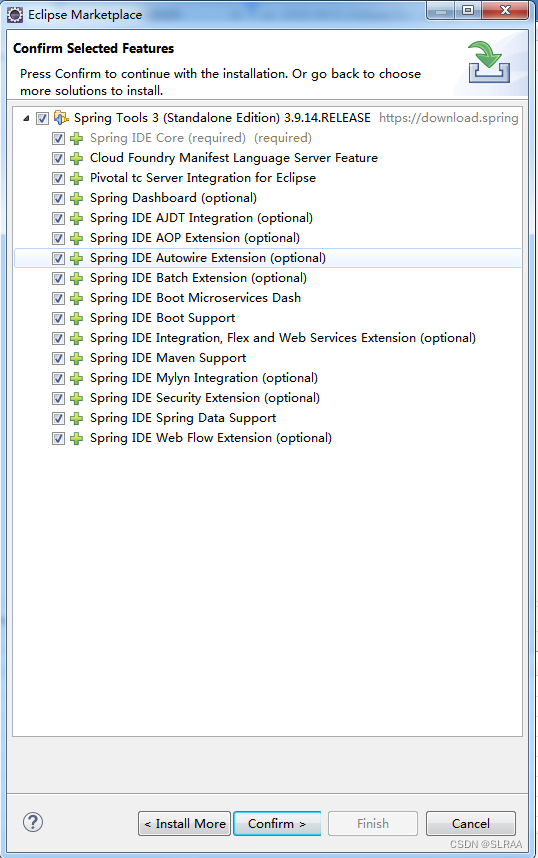Screen dimensions: 538x858
Task: Uncheck Spring IDE Batch Extension checkbox
Action: 59,278
